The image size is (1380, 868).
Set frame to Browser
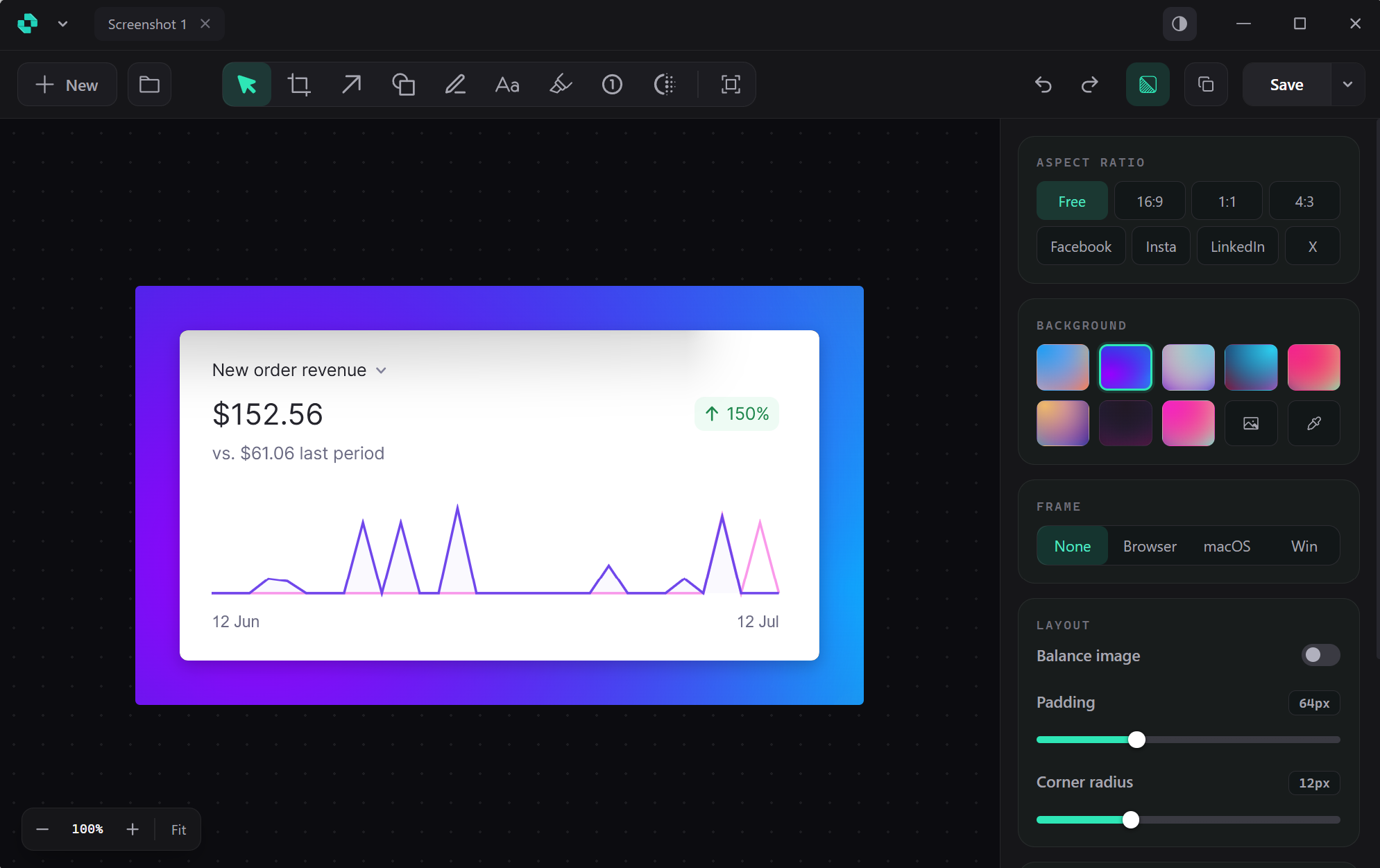tap(1150, 546)
